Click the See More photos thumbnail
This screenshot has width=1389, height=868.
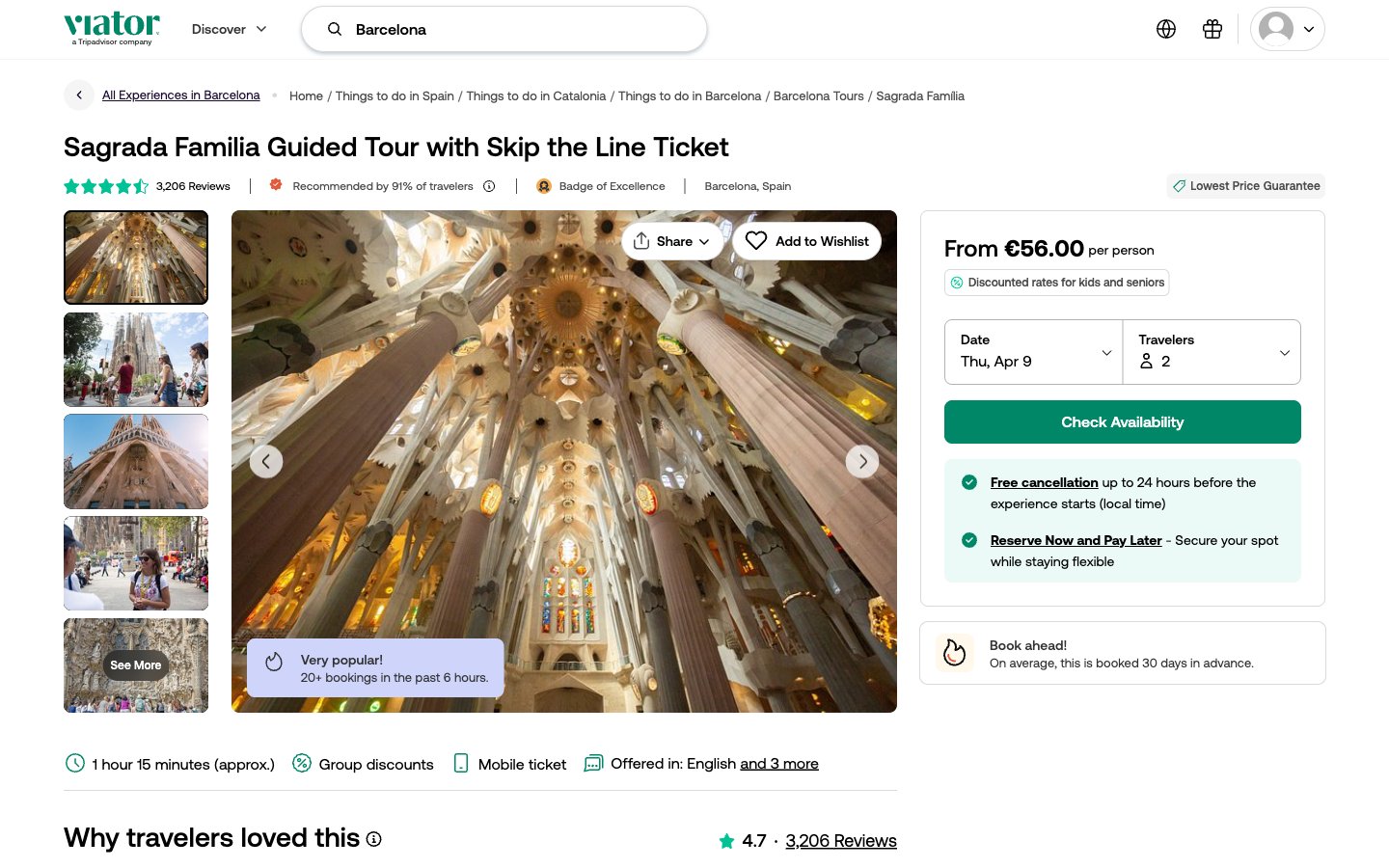136,665
